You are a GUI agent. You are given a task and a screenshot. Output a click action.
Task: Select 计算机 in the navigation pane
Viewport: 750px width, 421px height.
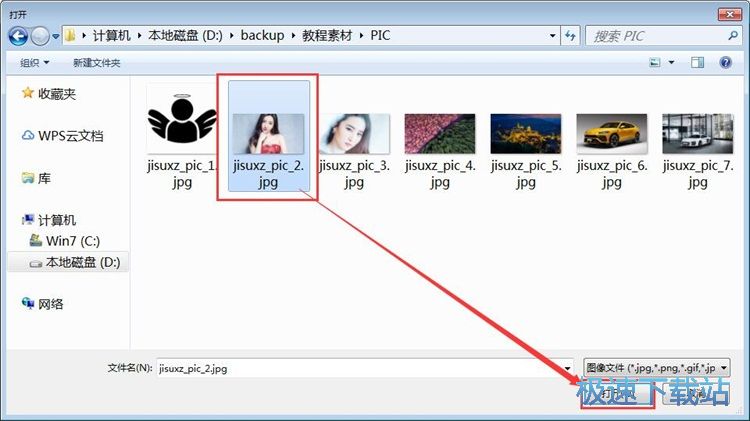point(57,220)
